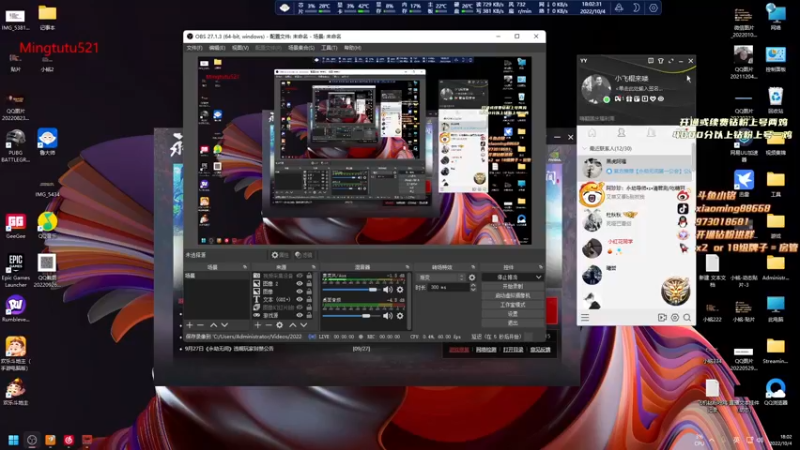Open the 视图(V) menu in OBS

(240, 47)
